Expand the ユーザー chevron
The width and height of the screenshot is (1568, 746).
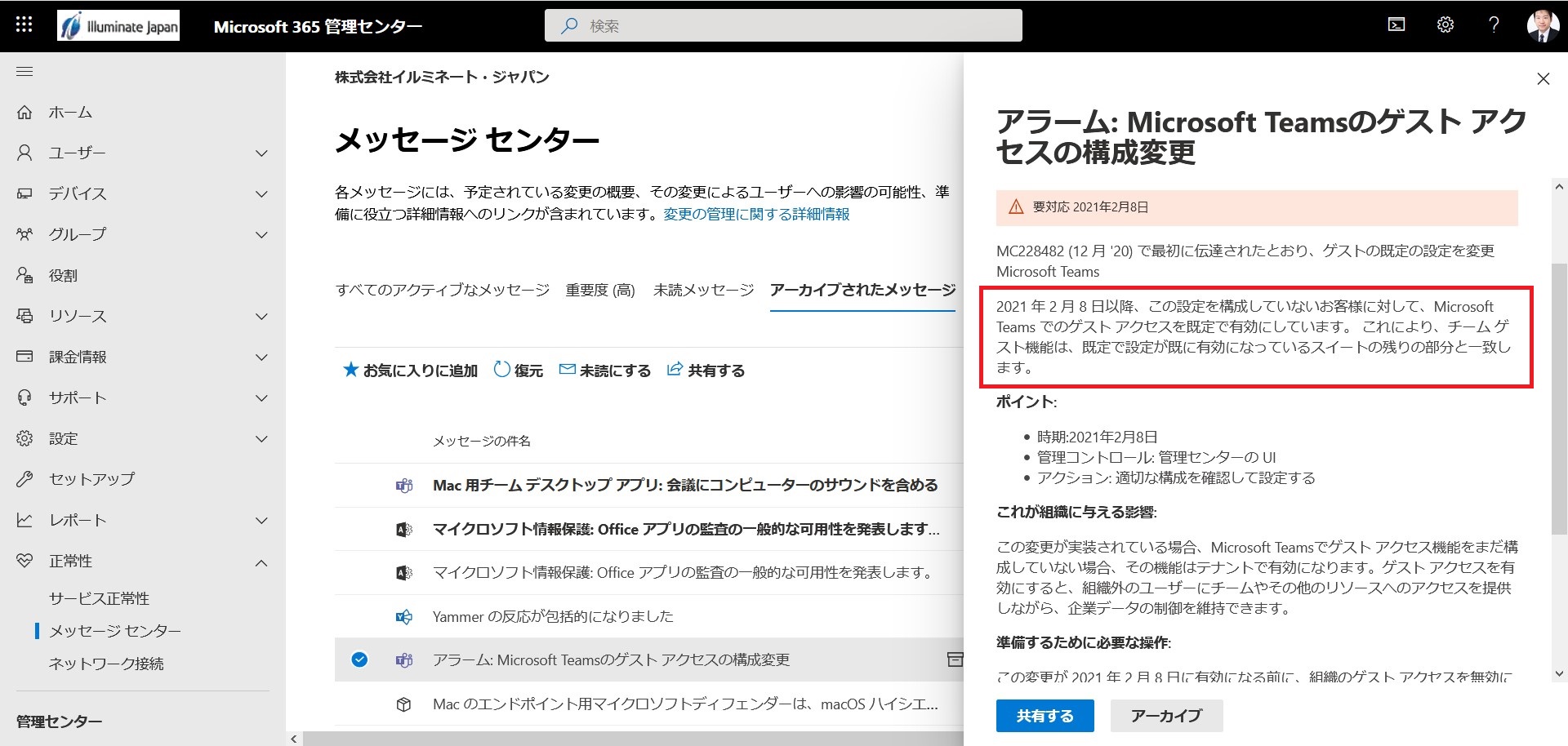click(x=261, y=153)
